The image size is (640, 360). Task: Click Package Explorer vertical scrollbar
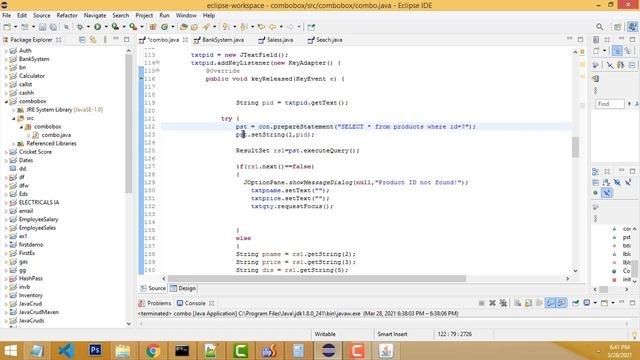pyautogui.click(x=129, y=124)
